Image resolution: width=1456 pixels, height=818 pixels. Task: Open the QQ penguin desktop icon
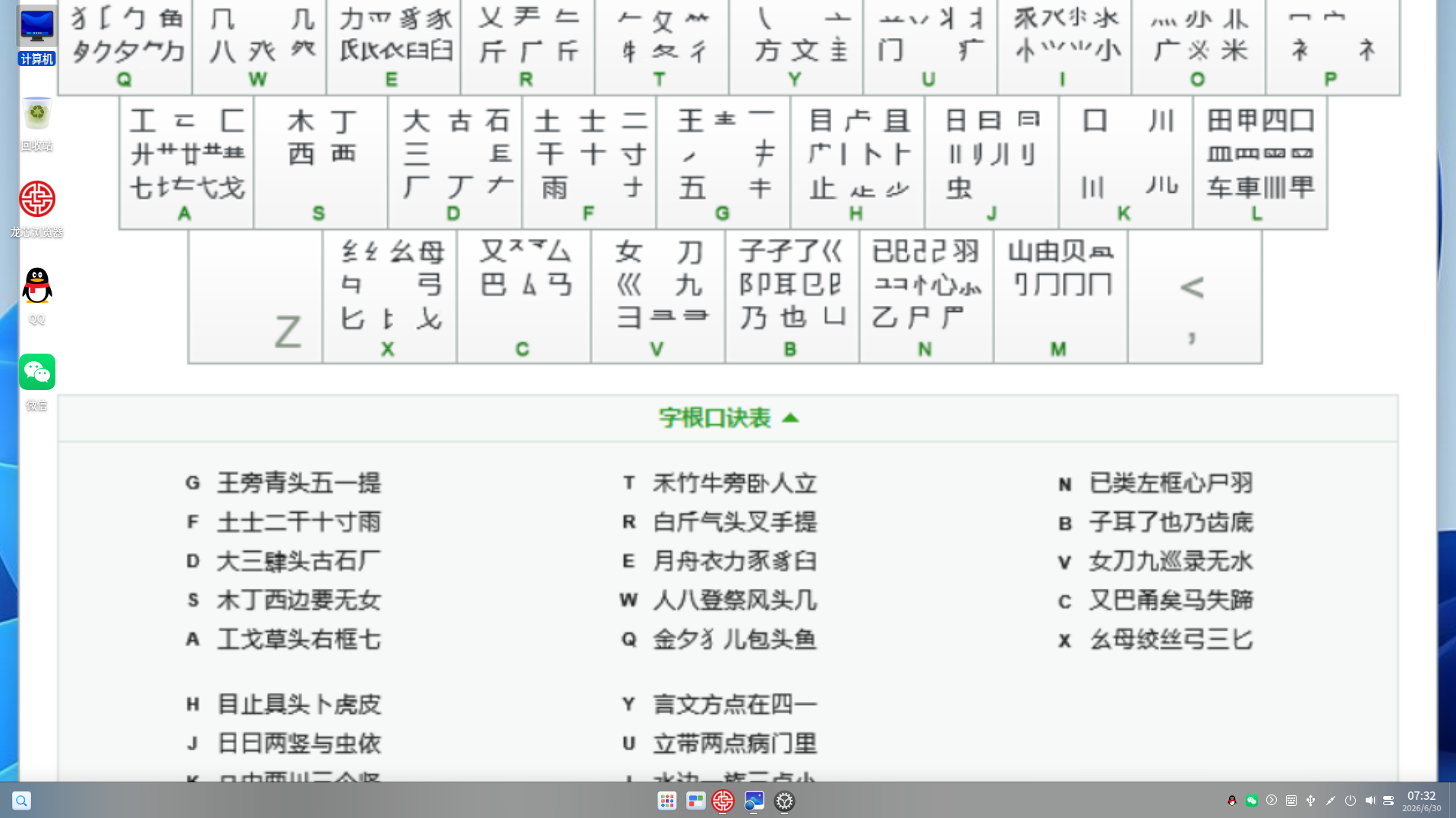(36, 296)
